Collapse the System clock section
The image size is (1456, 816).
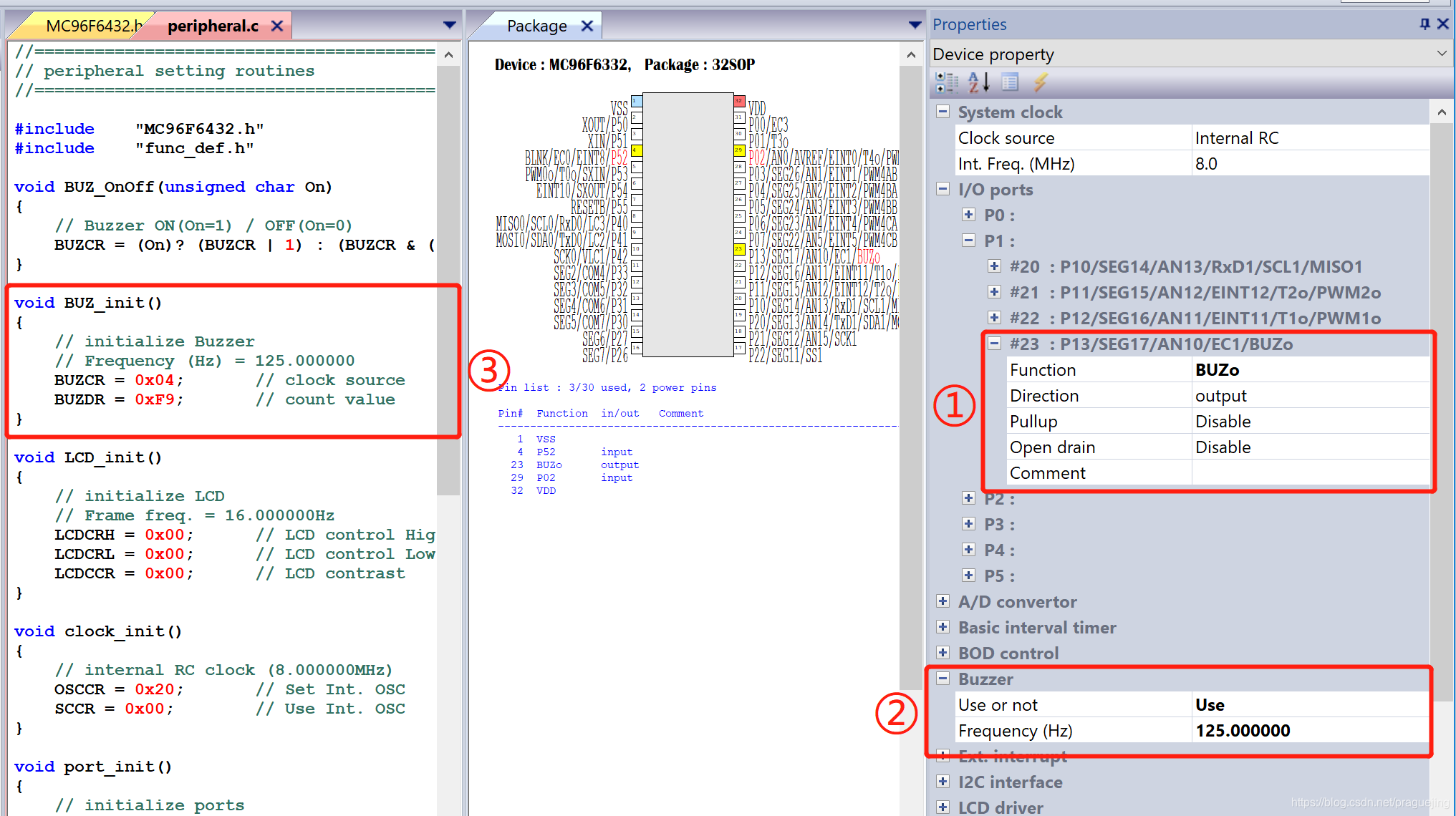coord(943,112)
